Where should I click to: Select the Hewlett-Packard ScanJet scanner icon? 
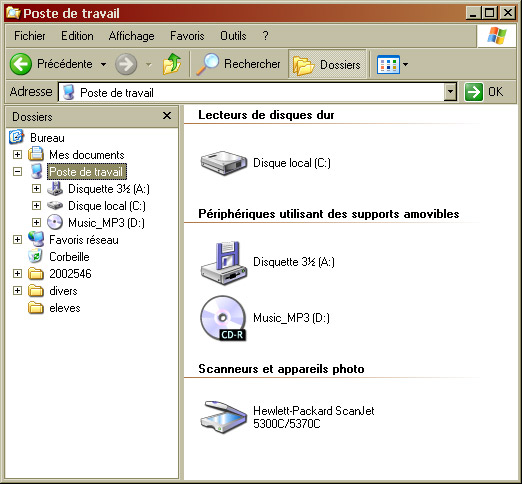(223, 417)
